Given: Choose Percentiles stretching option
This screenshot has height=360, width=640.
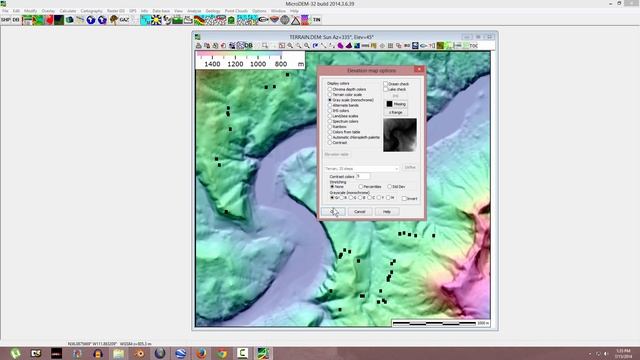Looking at the screenshot, I should [x=369, y=187].
